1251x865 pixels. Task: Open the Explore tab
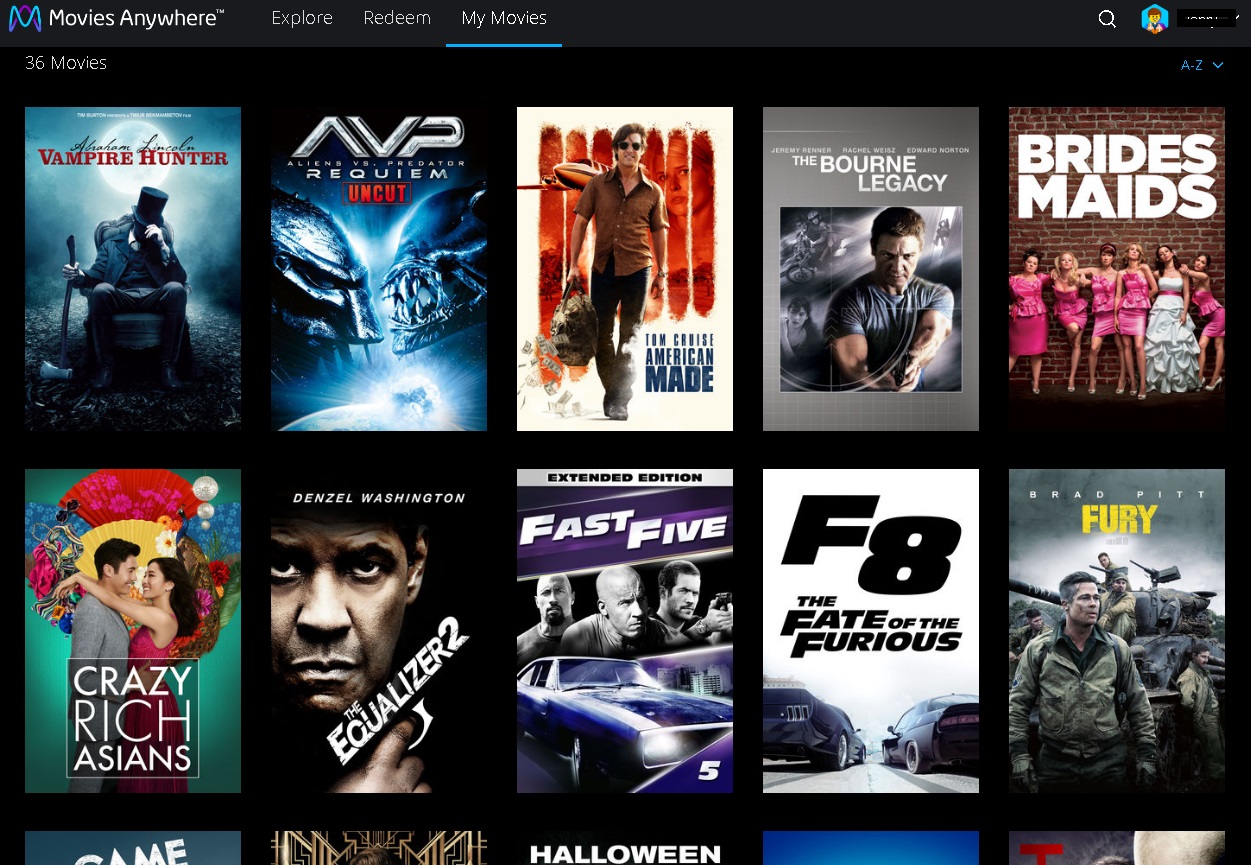pyautogui.click(x=302, y=18)
